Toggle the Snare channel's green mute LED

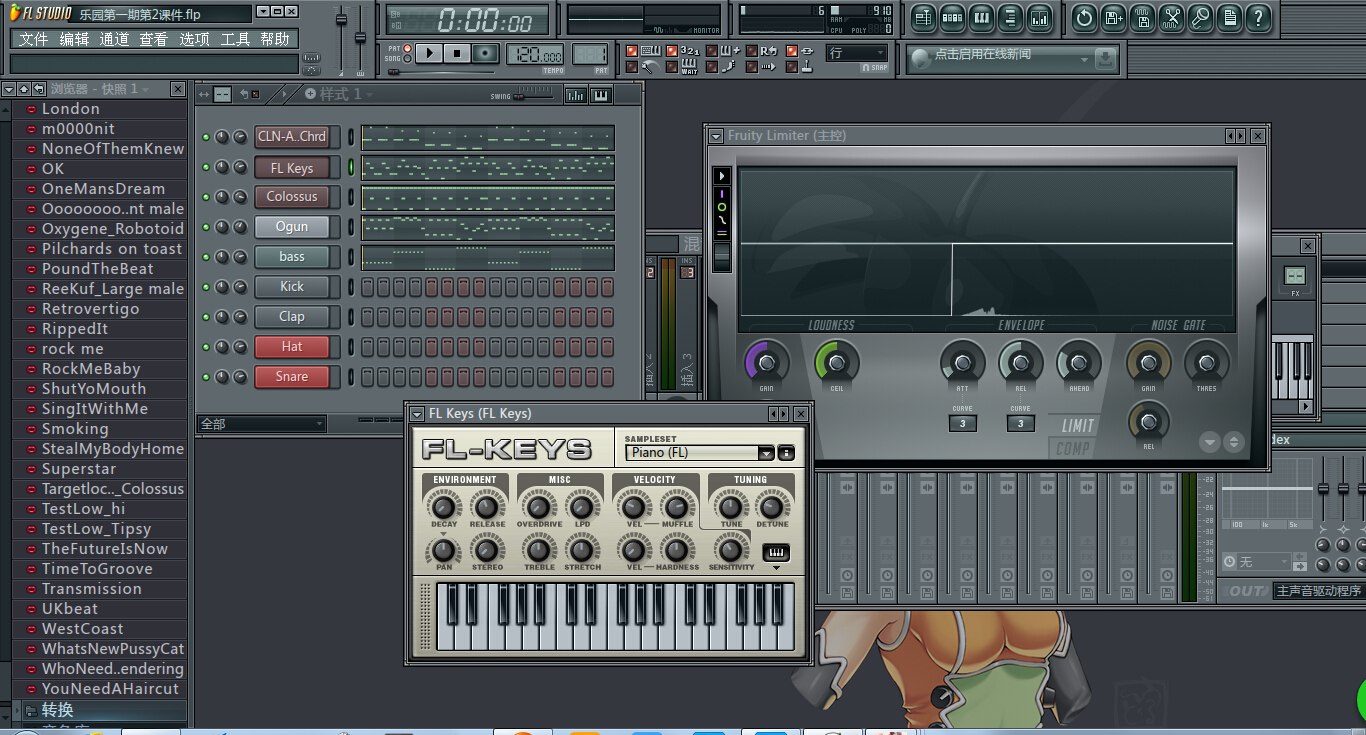pos(206,377)
